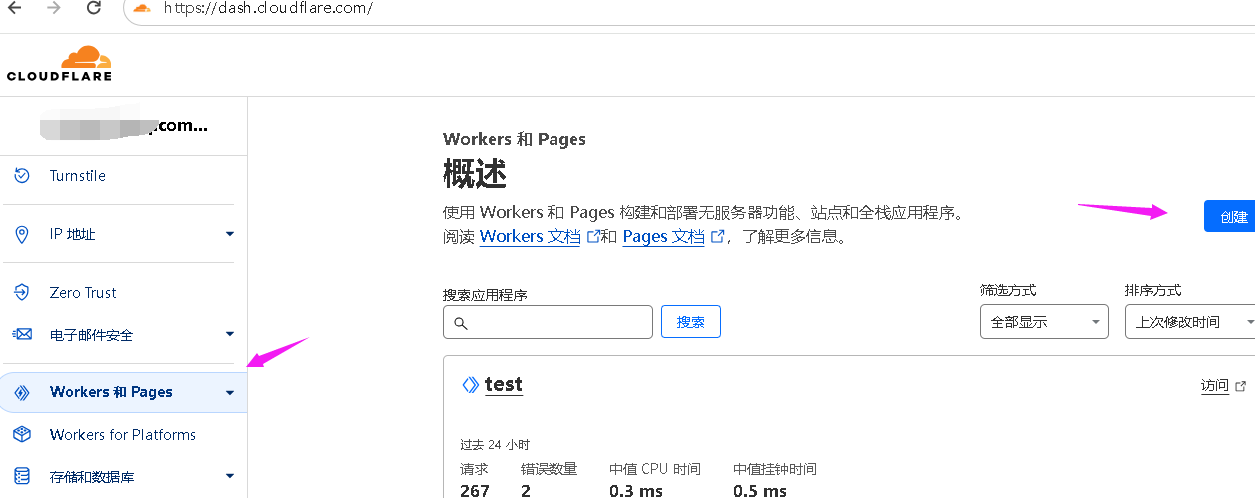This screenshot has height=498, width=1255.
Task: Click the browser forward arrow
Action: (54, 8)
